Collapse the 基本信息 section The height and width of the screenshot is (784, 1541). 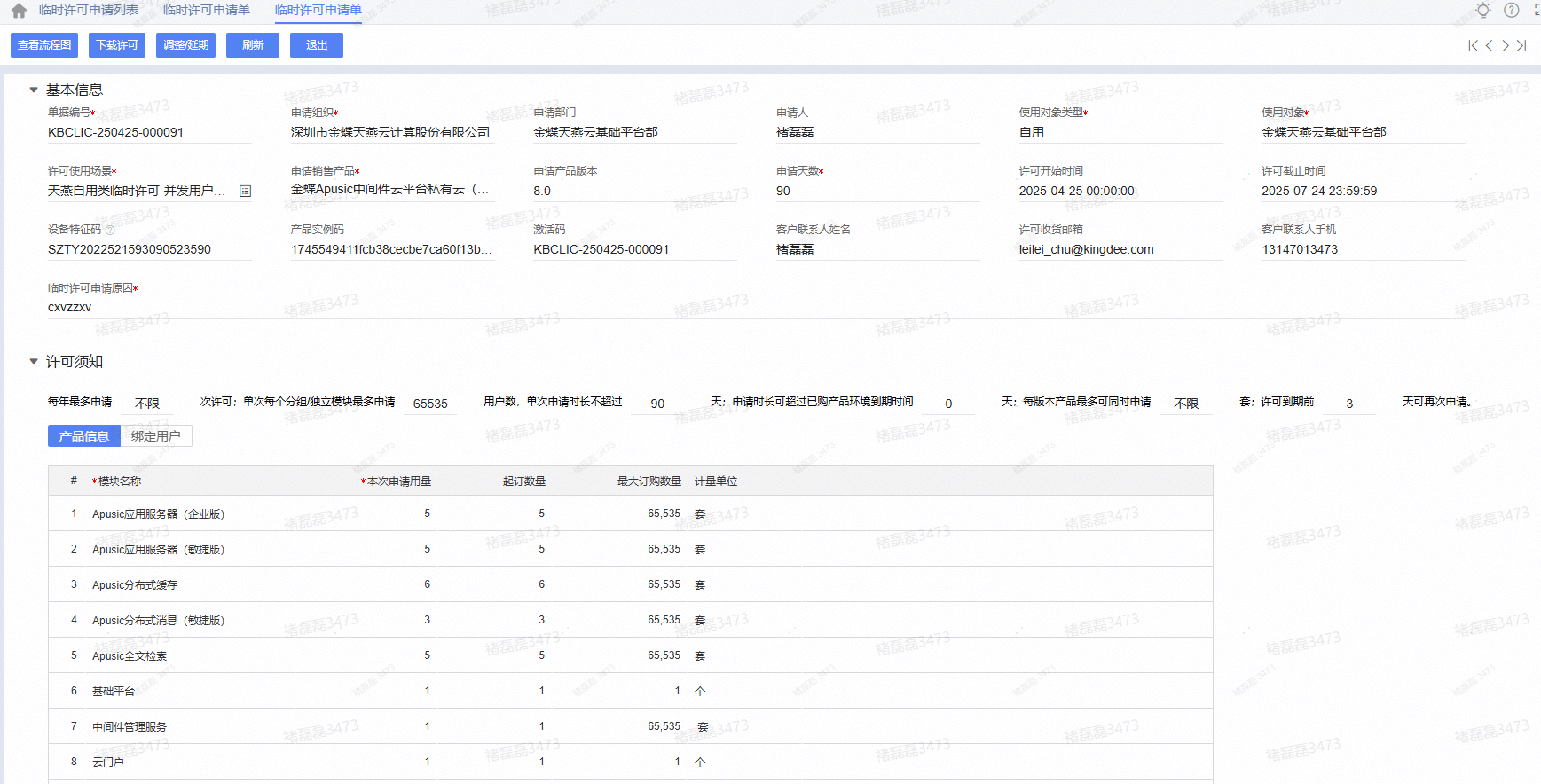point(34,90)
